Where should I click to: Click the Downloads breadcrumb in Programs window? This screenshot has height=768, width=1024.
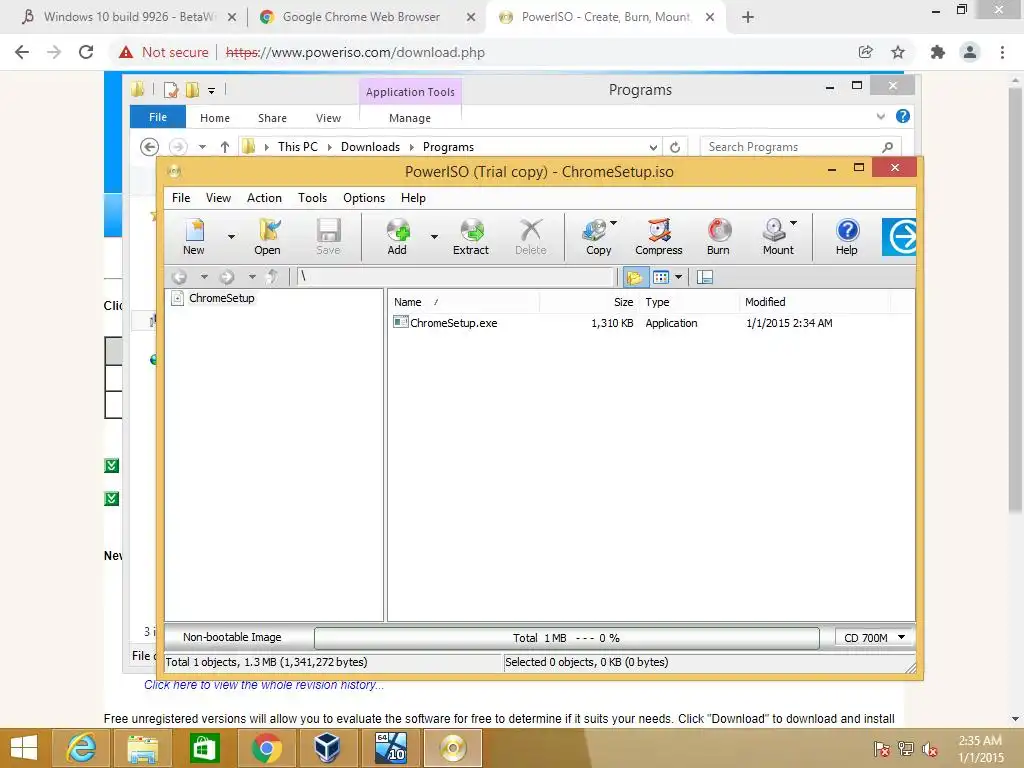click(x=370, y=147)
